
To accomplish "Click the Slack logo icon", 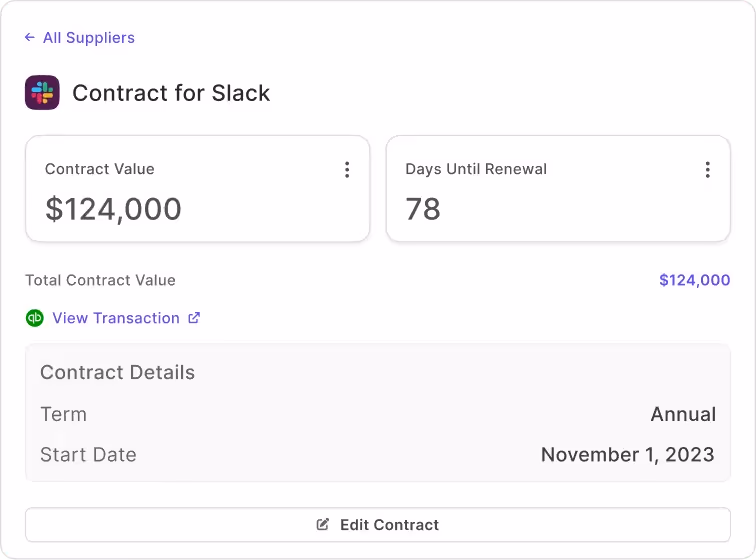I will coord(42,93).
